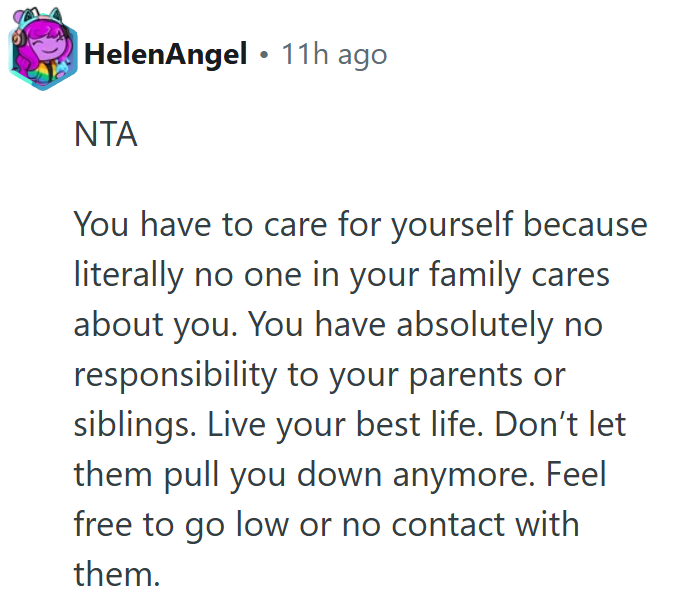Click the word 'parents' in the comment

point(466,376)
